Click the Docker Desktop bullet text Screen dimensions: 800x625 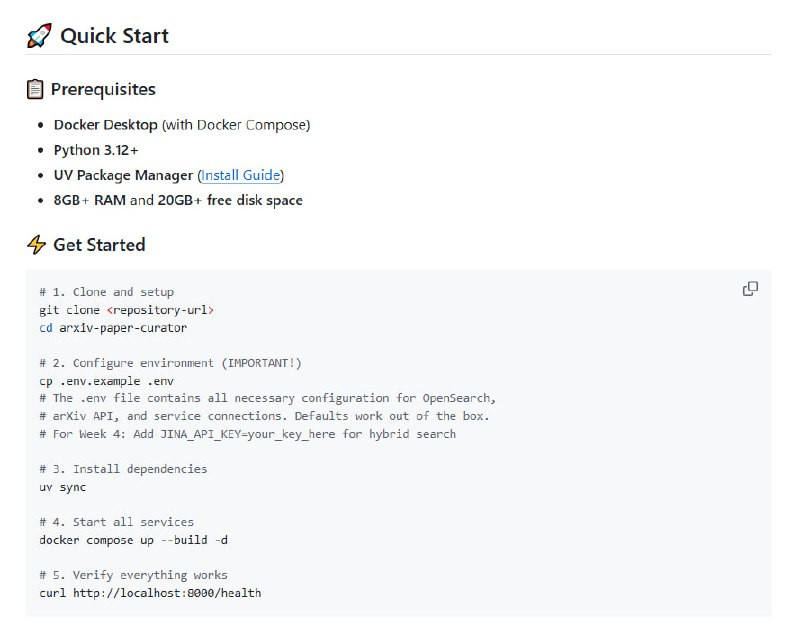105,125
